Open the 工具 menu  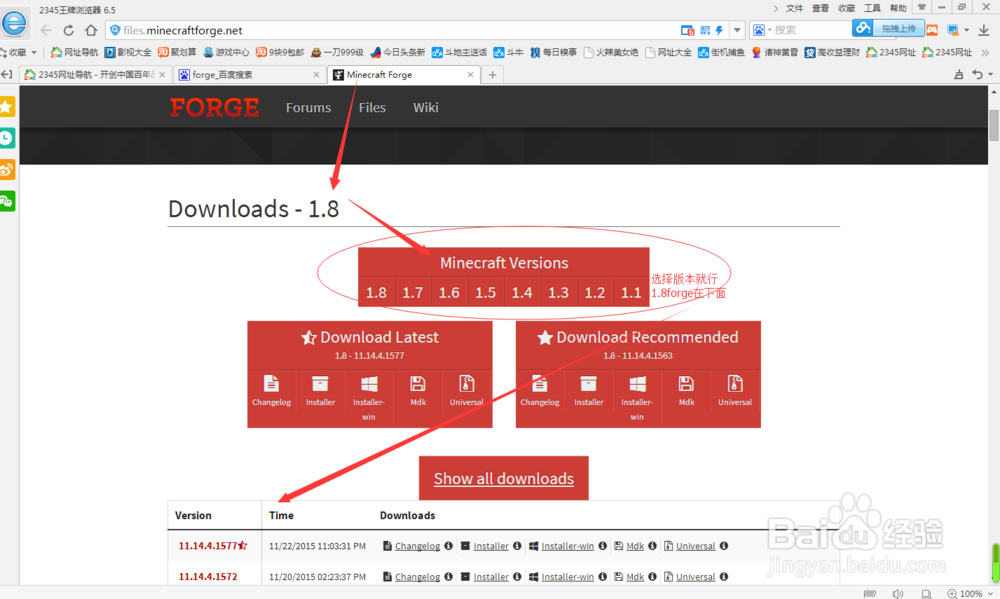tap(872, 8)
